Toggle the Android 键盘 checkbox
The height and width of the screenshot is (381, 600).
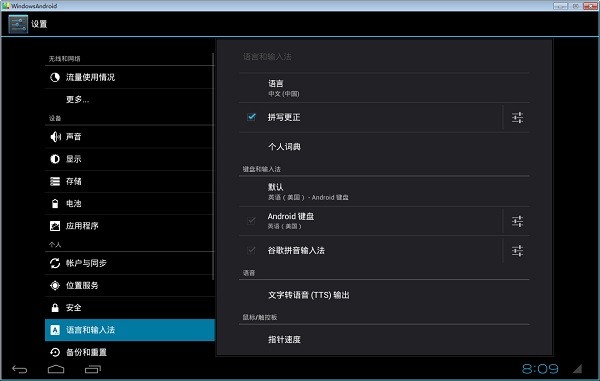(251, 221)
